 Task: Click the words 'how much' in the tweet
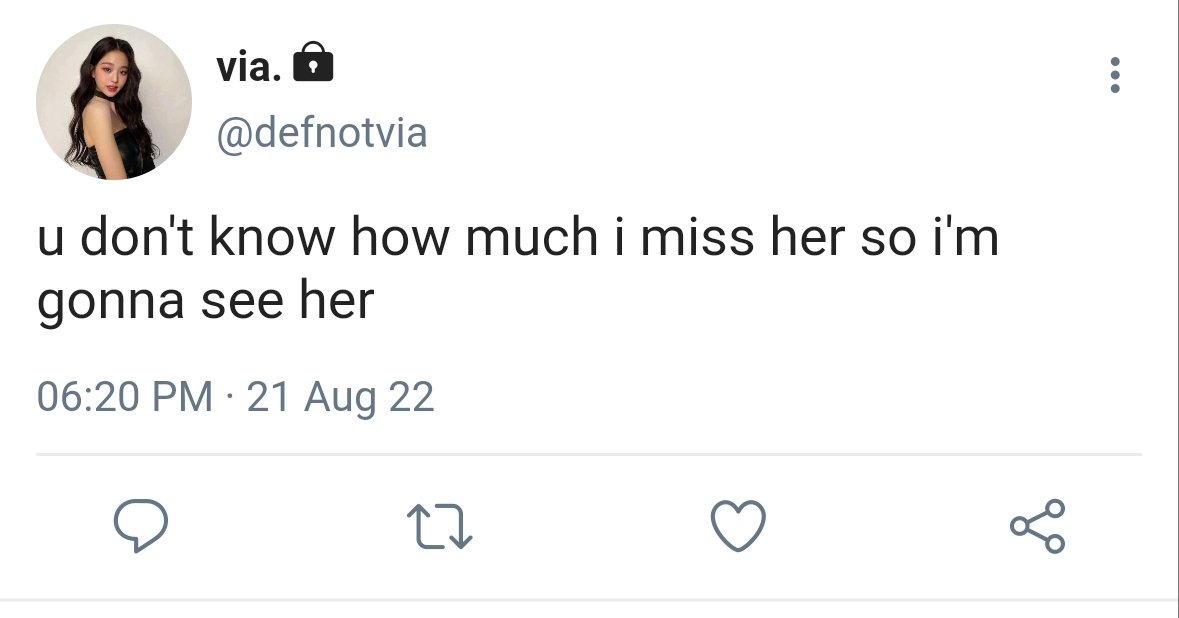tap(474, 237)
